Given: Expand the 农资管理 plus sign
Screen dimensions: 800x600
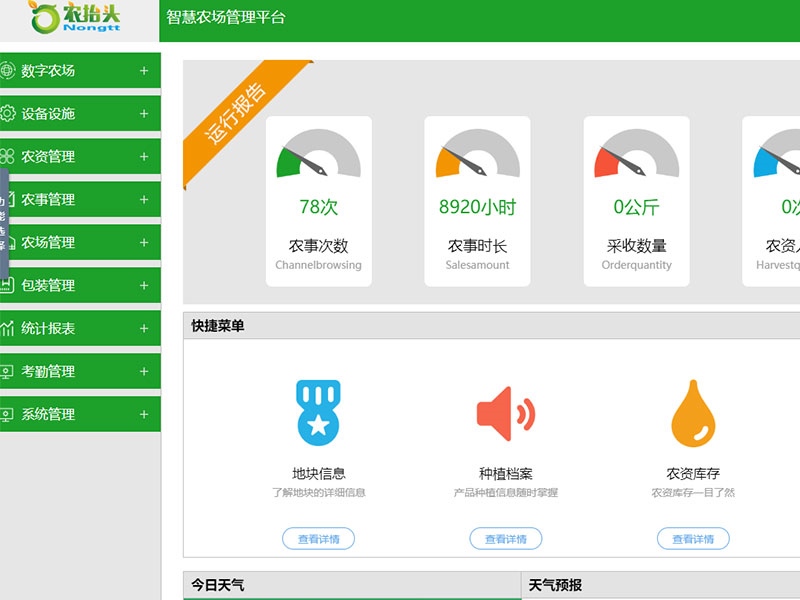Looking at the screenshot, I should [144, 157].
